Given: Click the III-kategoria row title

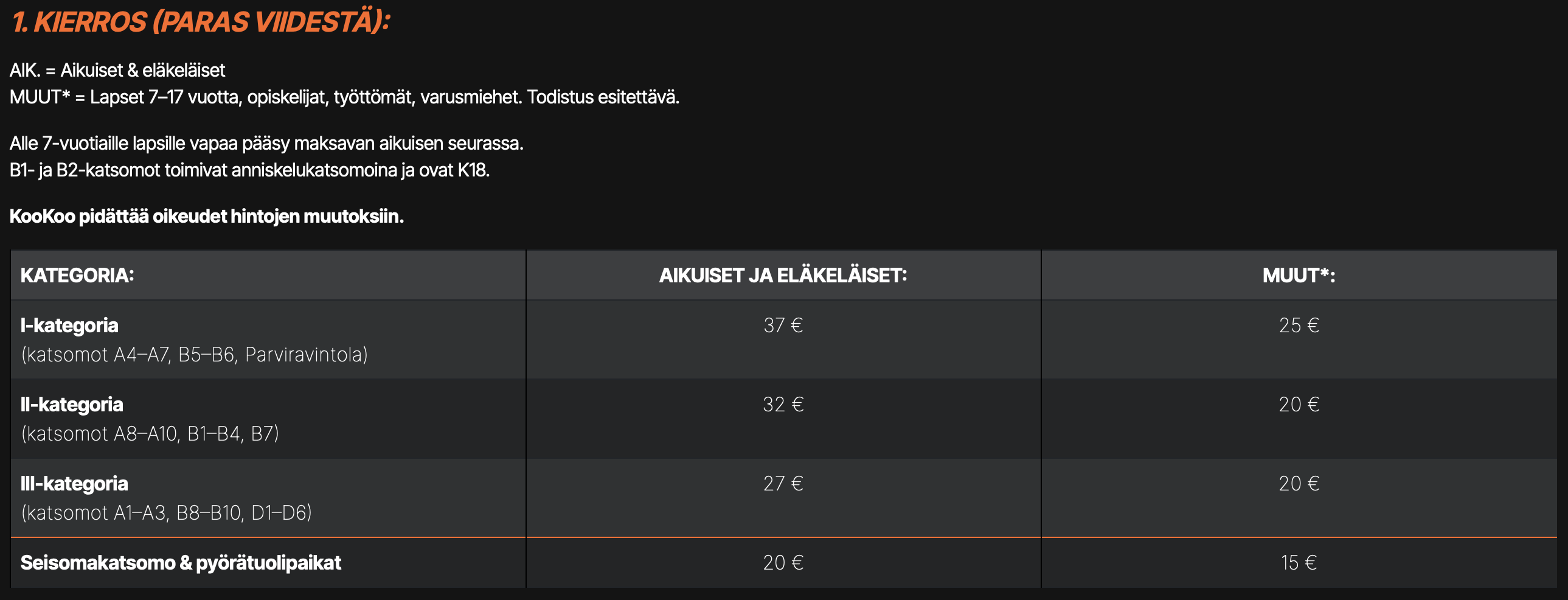Looking at the screenshot, I should click(74, 484).
